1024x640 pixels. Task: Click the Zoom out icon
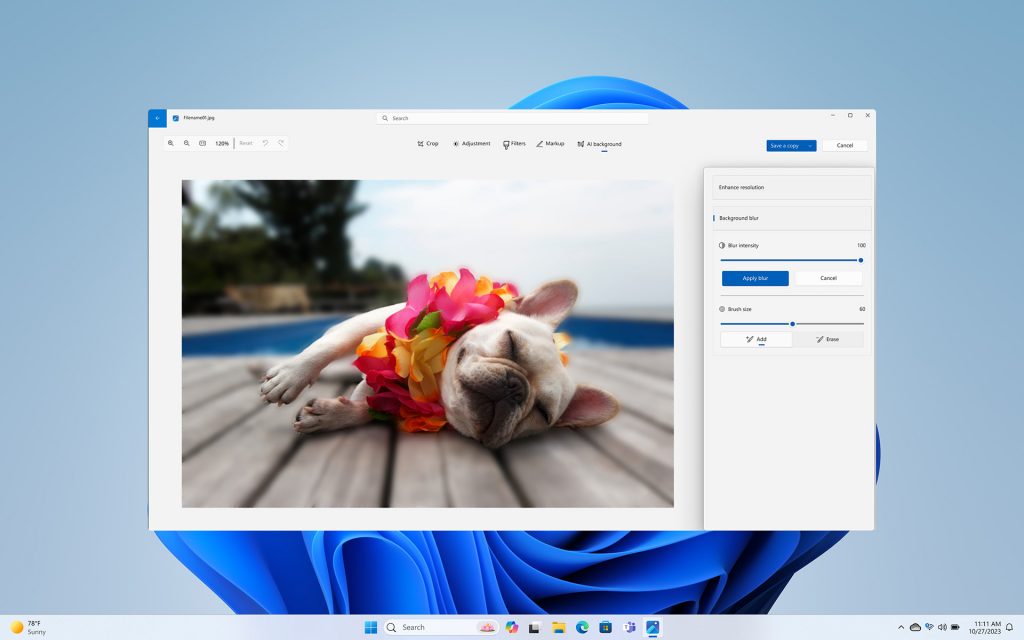(x=186, y=143)
